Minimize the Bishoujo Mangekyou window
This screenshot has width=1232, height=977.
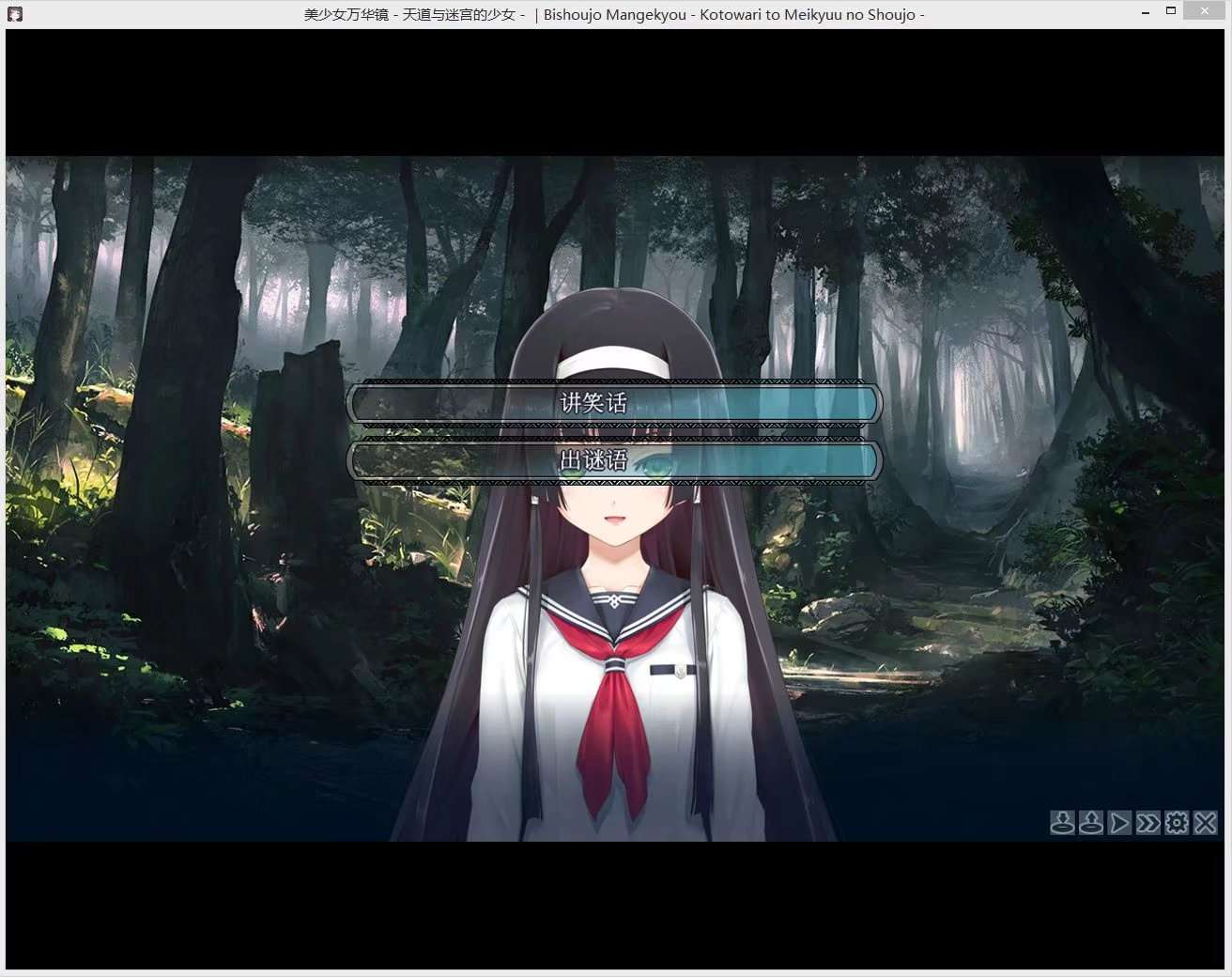1146,12
